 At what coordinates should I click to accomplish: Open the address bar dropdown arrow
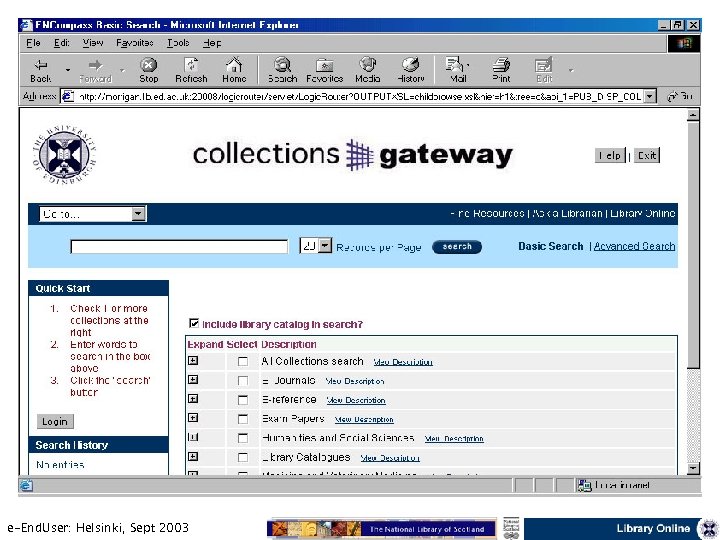click(650, 96)
